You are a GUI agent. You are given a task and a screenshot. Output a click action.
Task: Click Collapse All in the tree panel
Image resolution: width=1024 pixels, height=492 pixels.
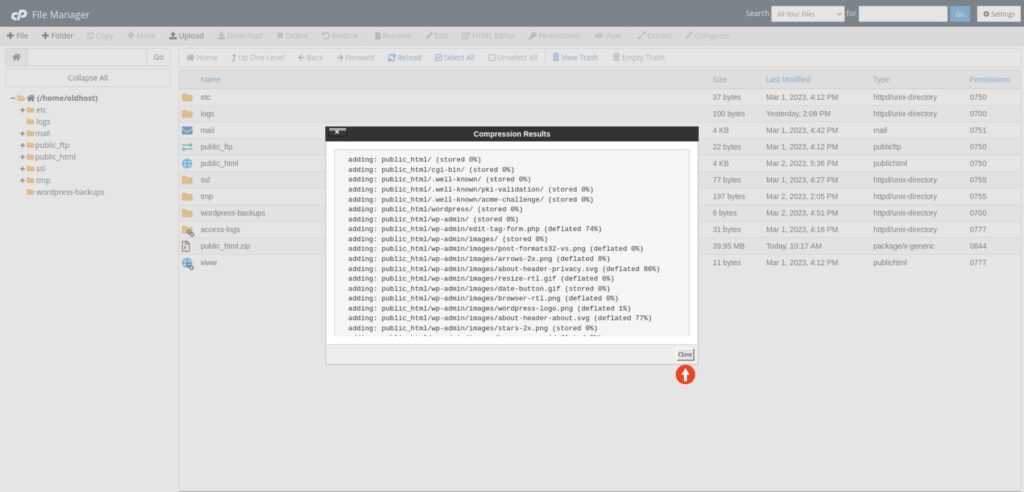(88, 78)
